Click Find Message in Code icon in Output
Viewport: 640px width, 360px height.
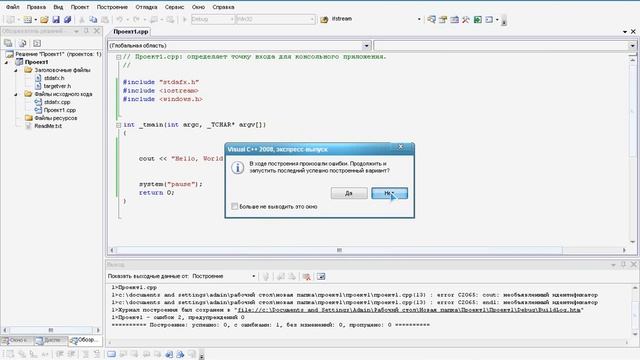(266, 276)
